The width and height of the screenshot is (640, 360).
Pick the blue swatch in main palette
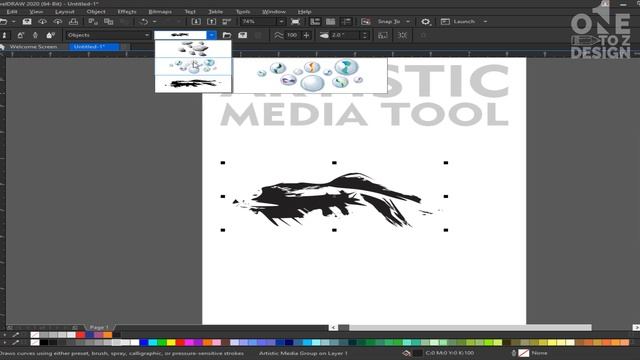click(144, 342)
